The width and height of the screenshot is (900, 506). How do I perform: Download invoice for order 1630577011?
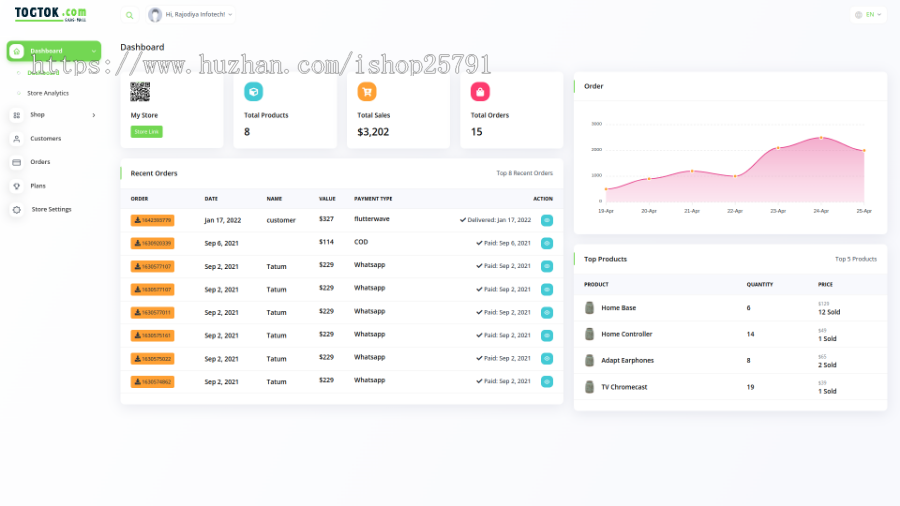(x=152, y=313)
